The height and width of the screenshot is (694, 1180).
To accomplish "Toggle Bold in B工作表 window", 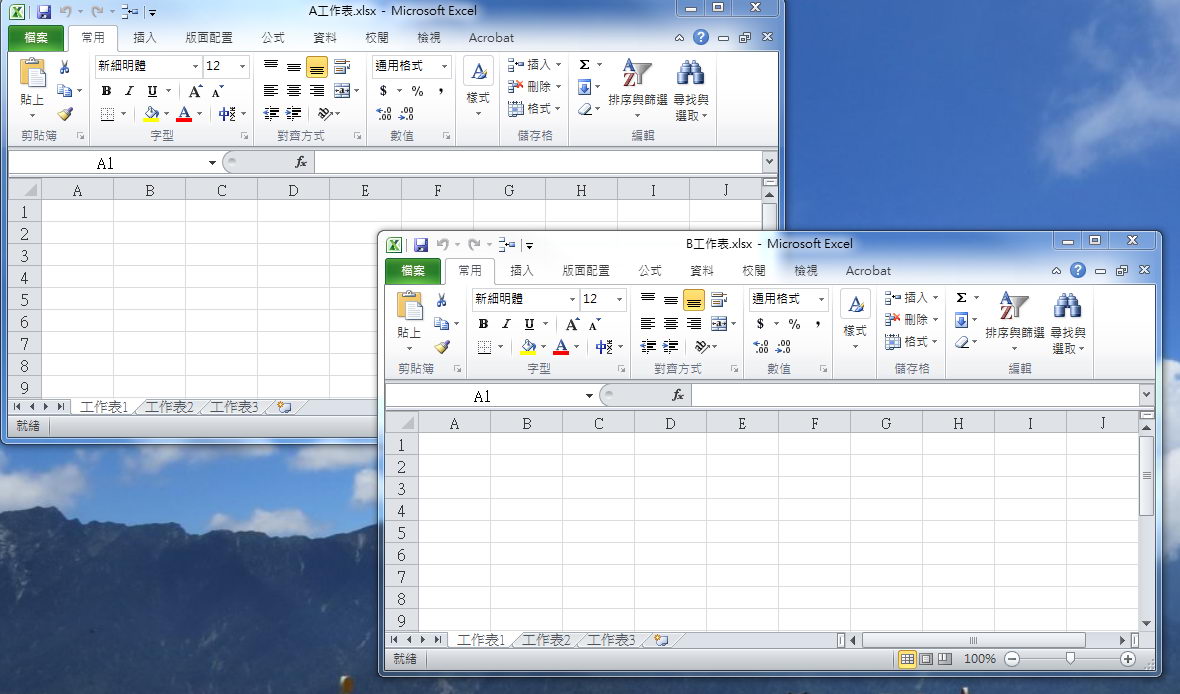I will pos(483,324).
